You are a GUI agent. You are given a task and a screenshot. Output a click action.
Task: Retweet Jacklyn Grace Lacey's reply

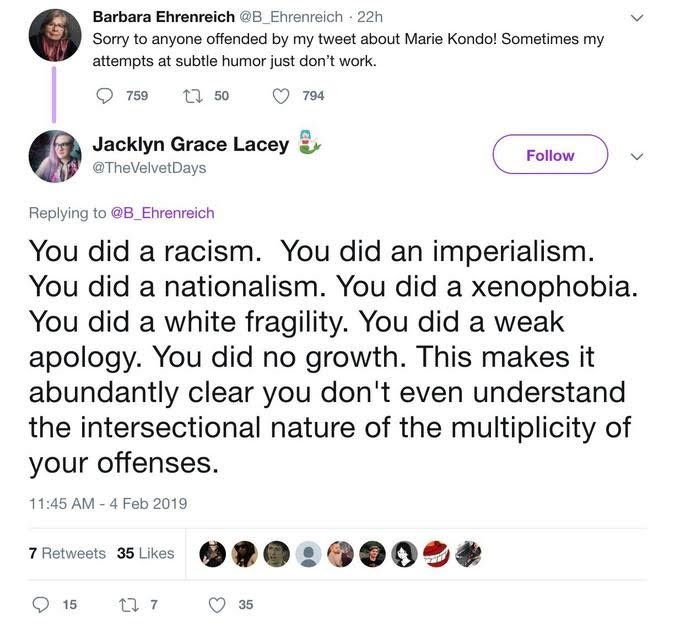pyautogui.click(x=129, y=604)
